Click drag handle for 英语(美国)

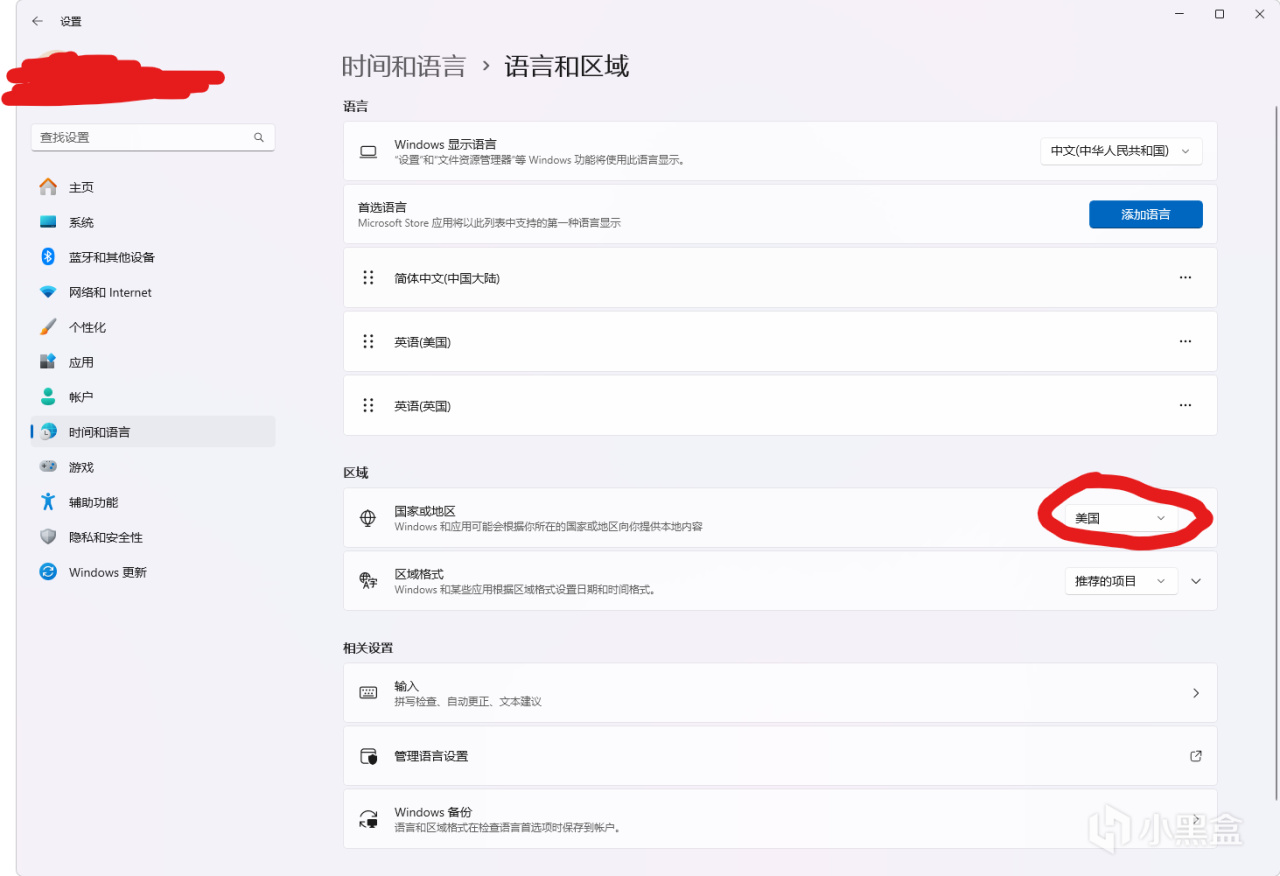[x=368, y=342]
